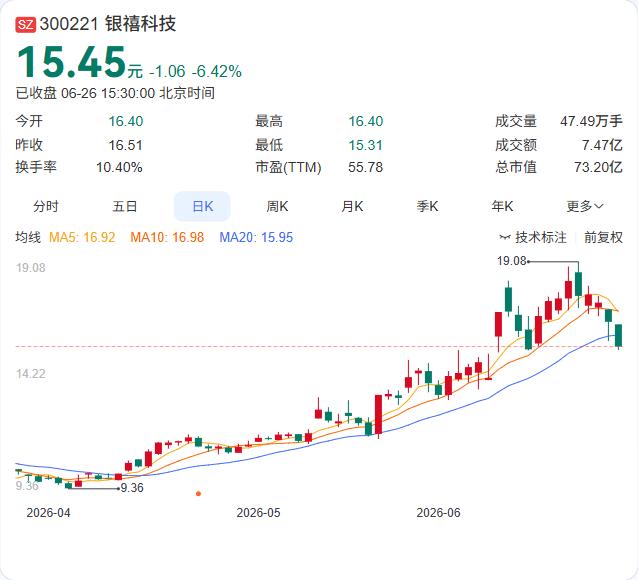Click the 2026-05 date axis label
Viewport: 638px width, 580px height.
click(258, 512)
